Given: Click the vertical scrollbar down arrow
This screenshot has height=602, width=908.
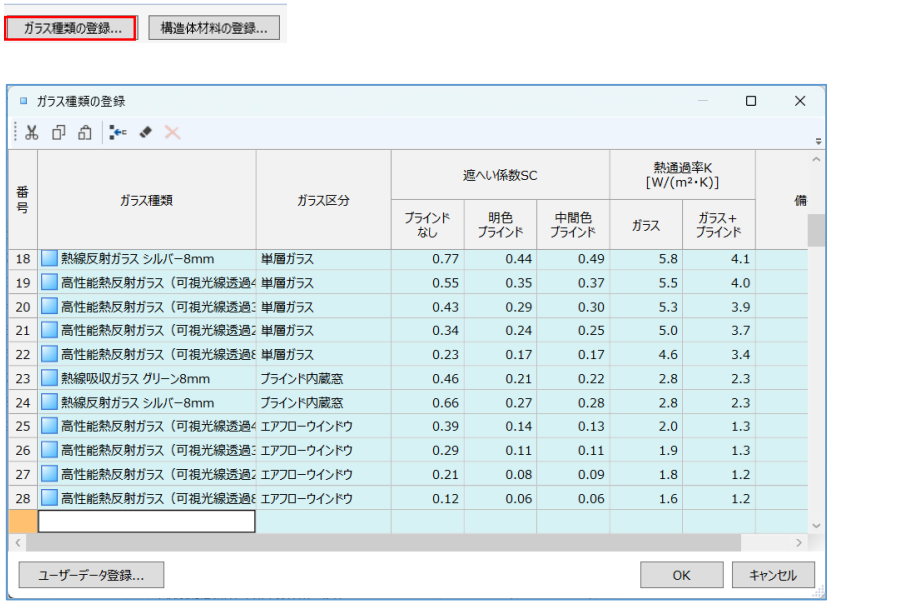Looking at the screenshot, I should 816,524.
